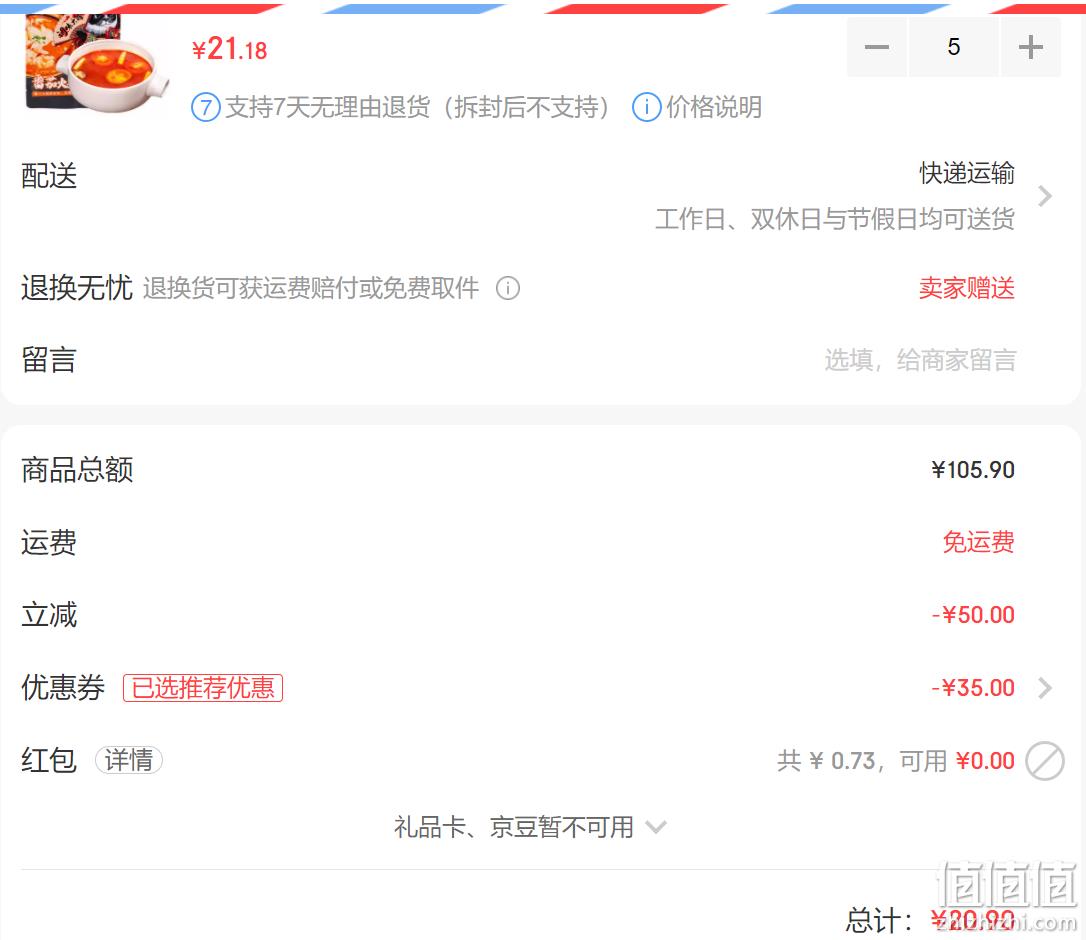The height and width of the screenshot is (940, 1086).
Task: Select the 快递运输 delivery method
Action: [x=967, y=173]
